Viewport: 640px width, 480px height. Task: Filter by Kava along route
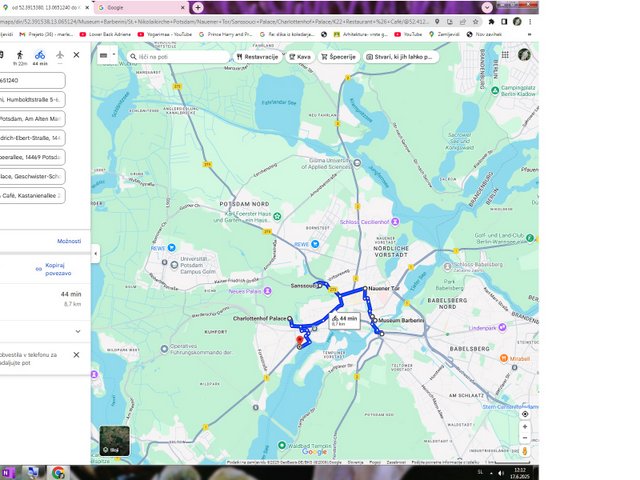pos(300,57)
